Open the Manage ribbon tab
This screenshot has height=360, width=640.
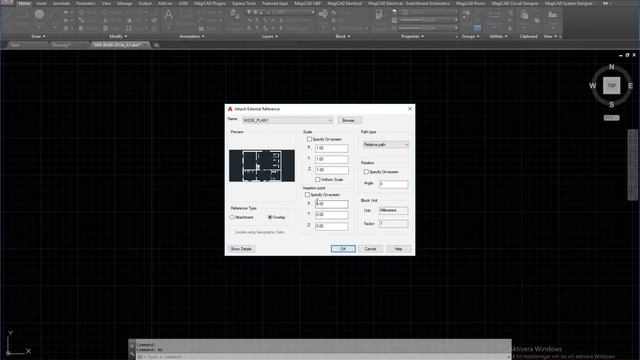click(124, 3)
